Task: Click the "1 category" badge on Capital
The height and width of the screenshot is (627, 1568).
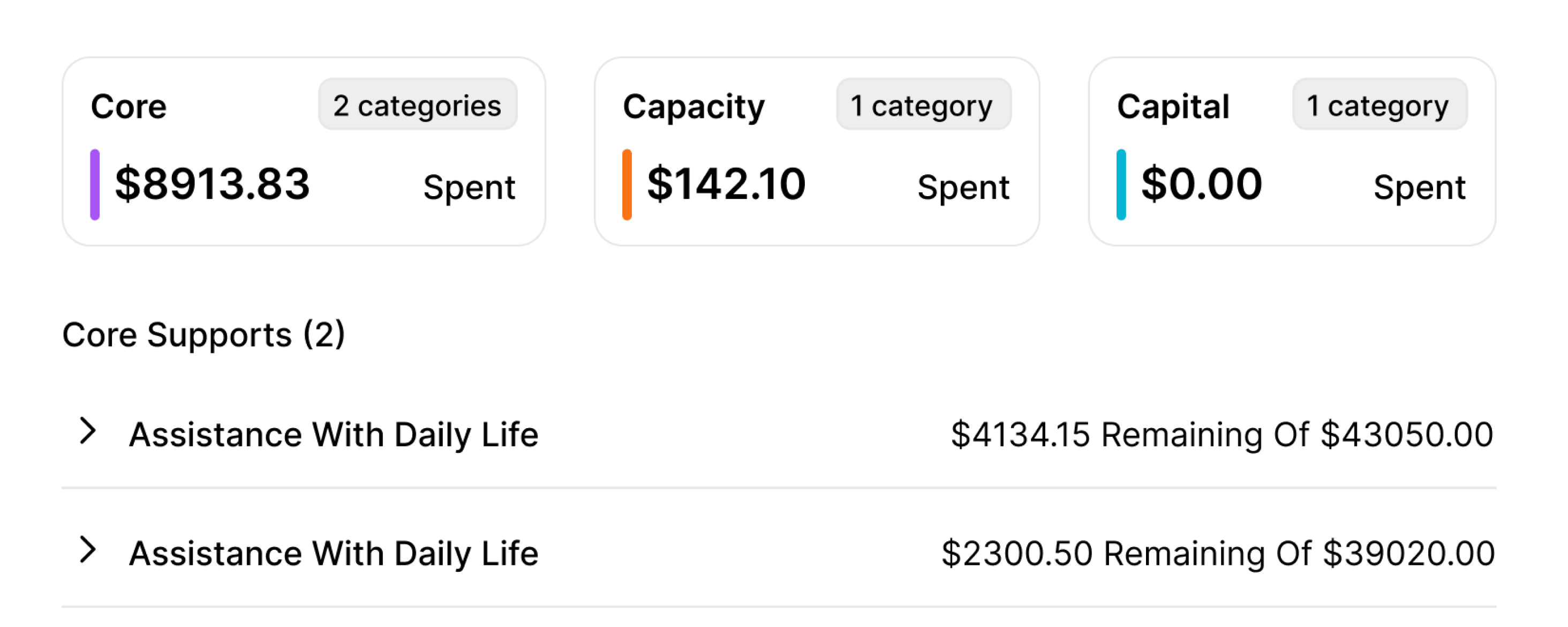Action: (1379, 105)
